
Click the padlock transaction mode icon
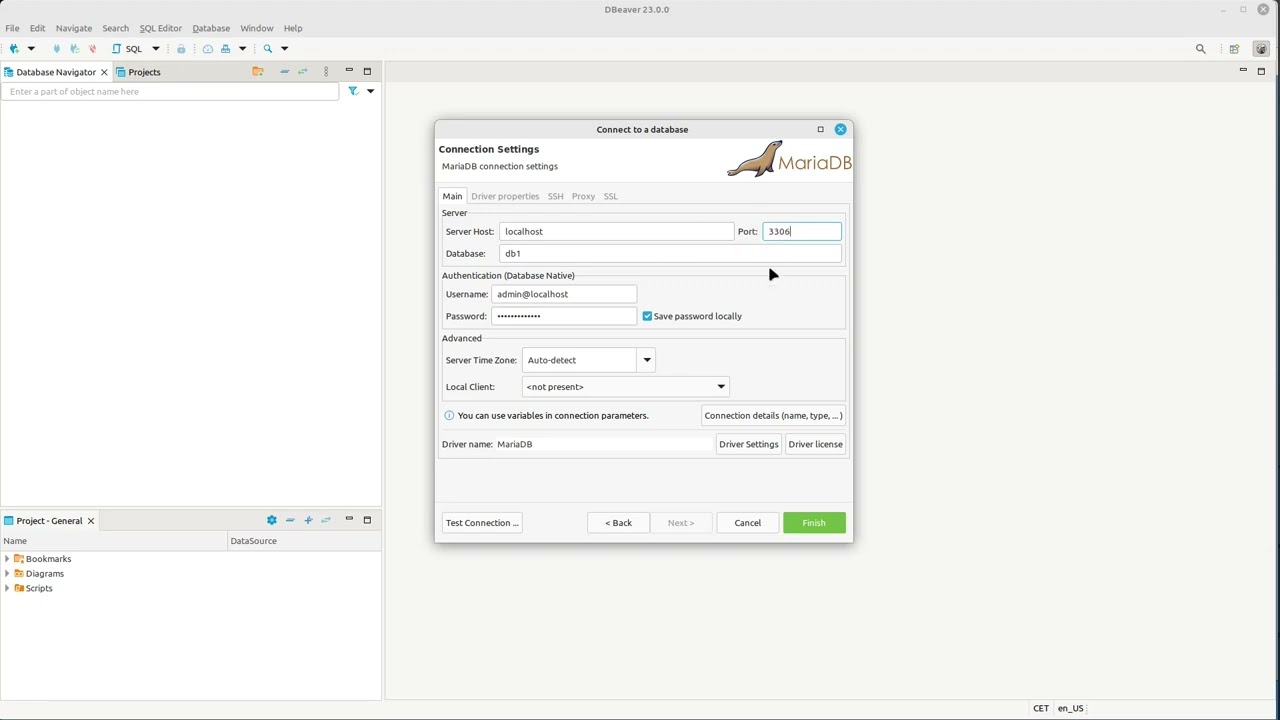[x=181, y=48]
